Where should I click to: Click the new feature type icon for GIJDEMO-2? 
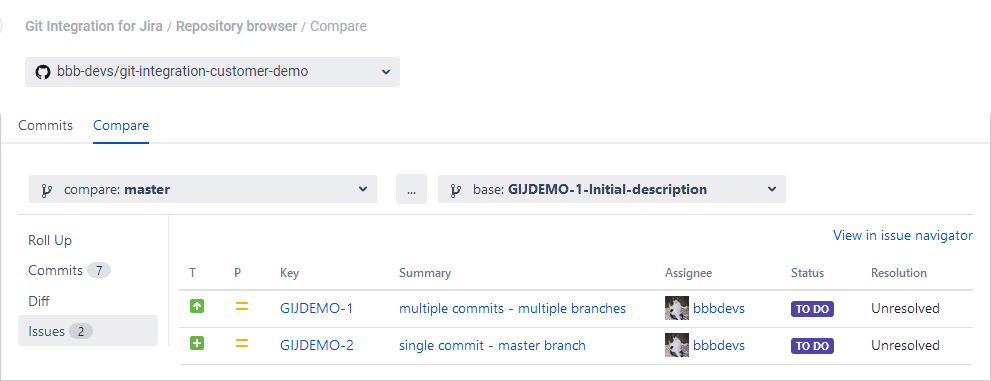[x=197, y=344]
